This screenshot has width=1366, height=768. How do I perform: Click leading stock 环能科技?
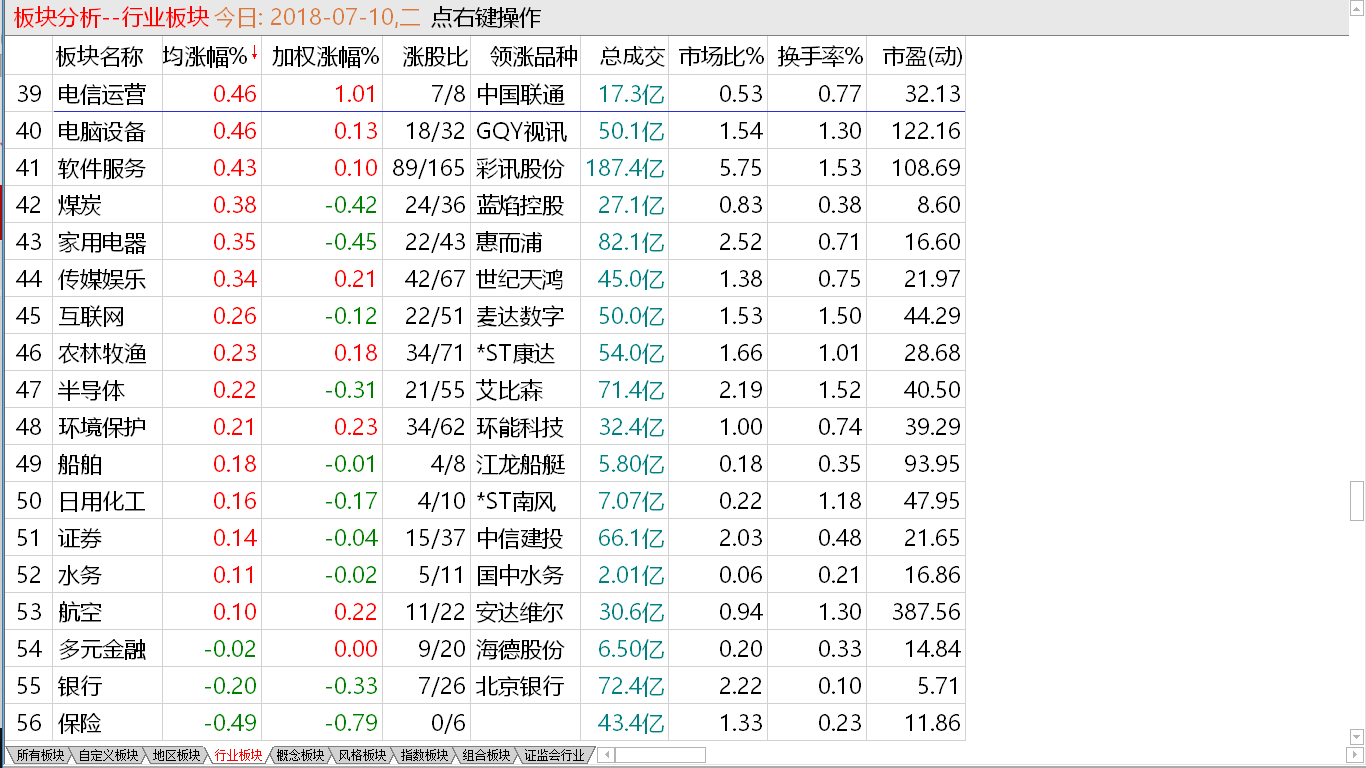point(520,427)
